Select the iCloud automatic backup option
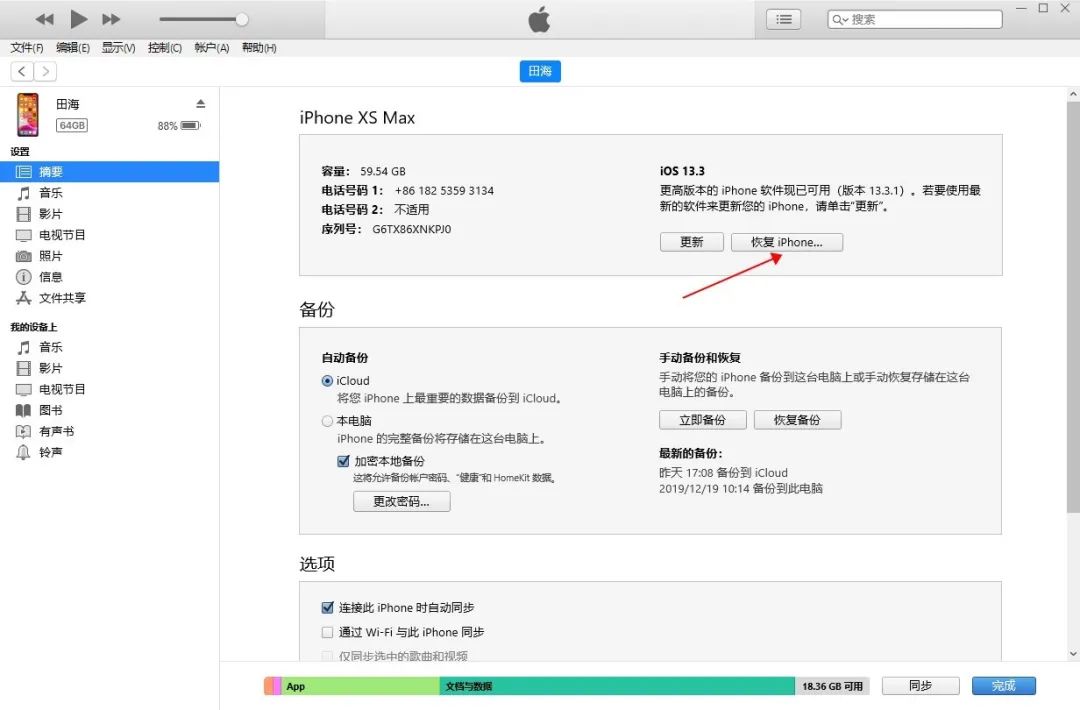 (327, 381)
